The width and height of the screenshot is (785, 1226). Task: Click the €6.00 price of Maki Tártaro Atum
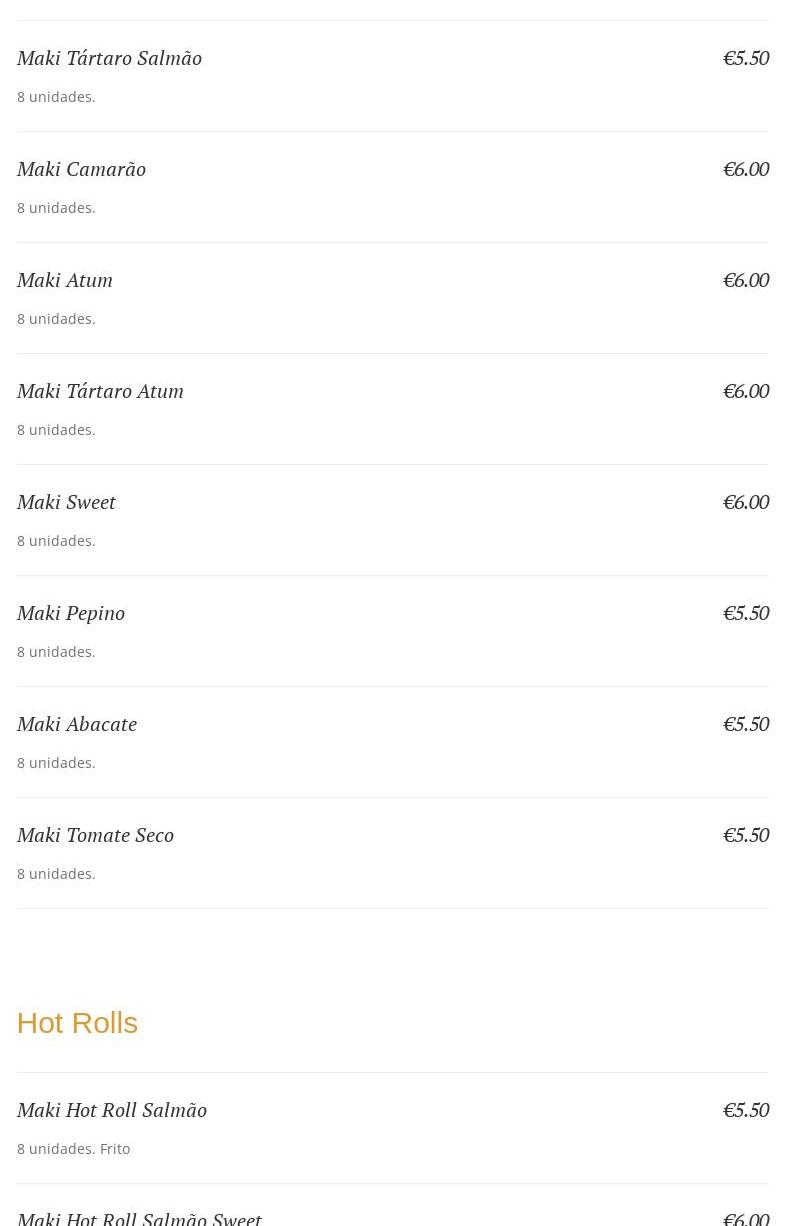[746, 391]
